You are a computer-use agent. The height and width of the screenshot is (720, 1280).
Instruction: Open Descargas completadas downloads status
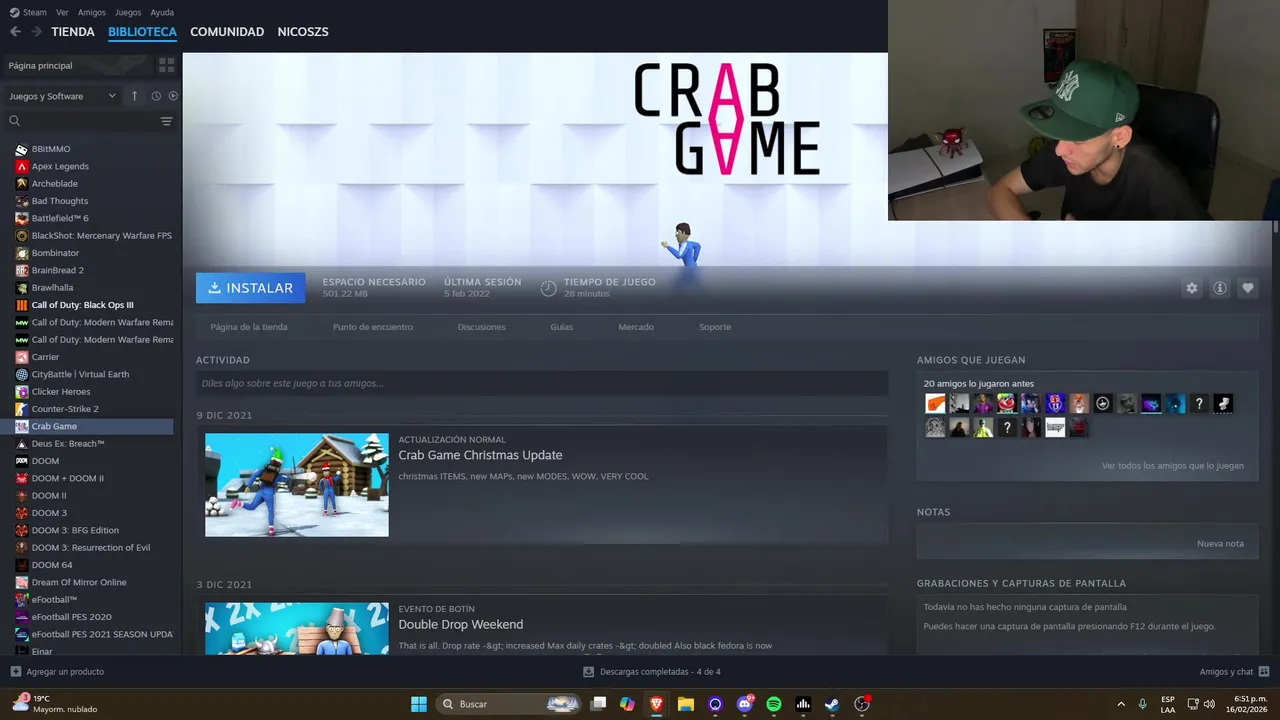(652, 672)
